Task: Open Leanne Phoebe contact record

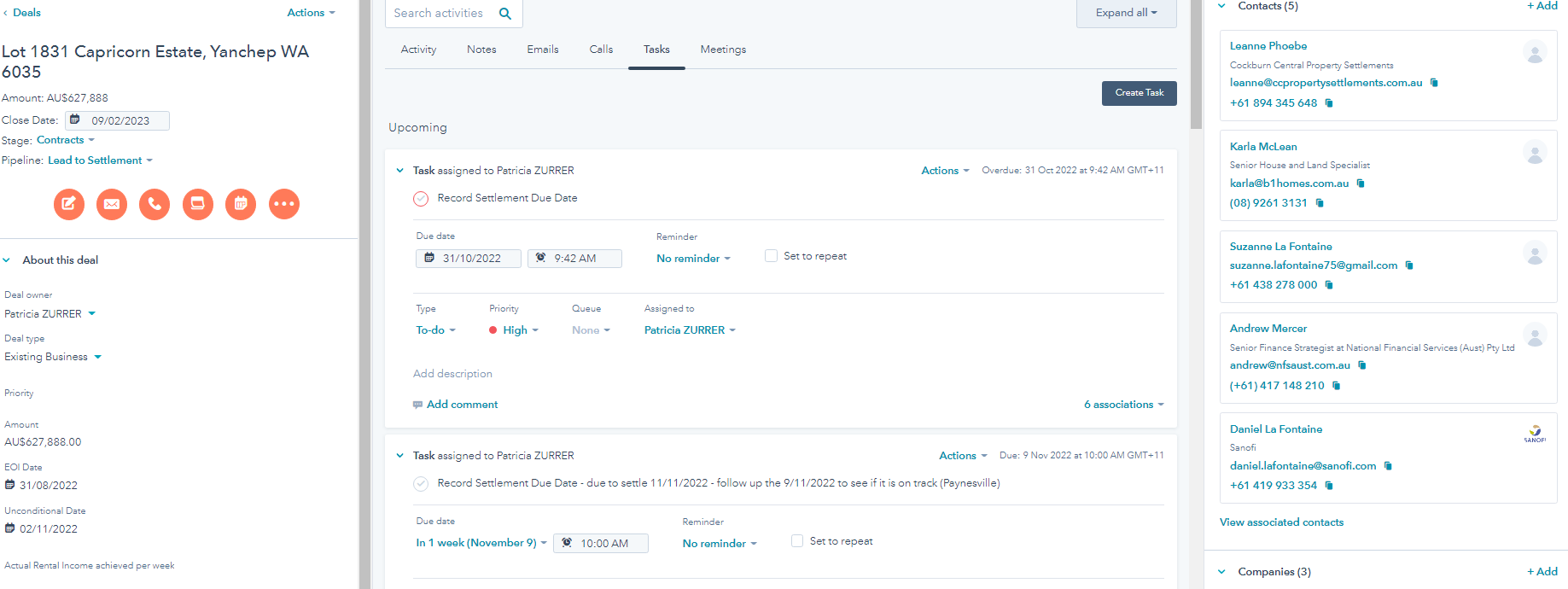Action: (x=1268, y=46)
